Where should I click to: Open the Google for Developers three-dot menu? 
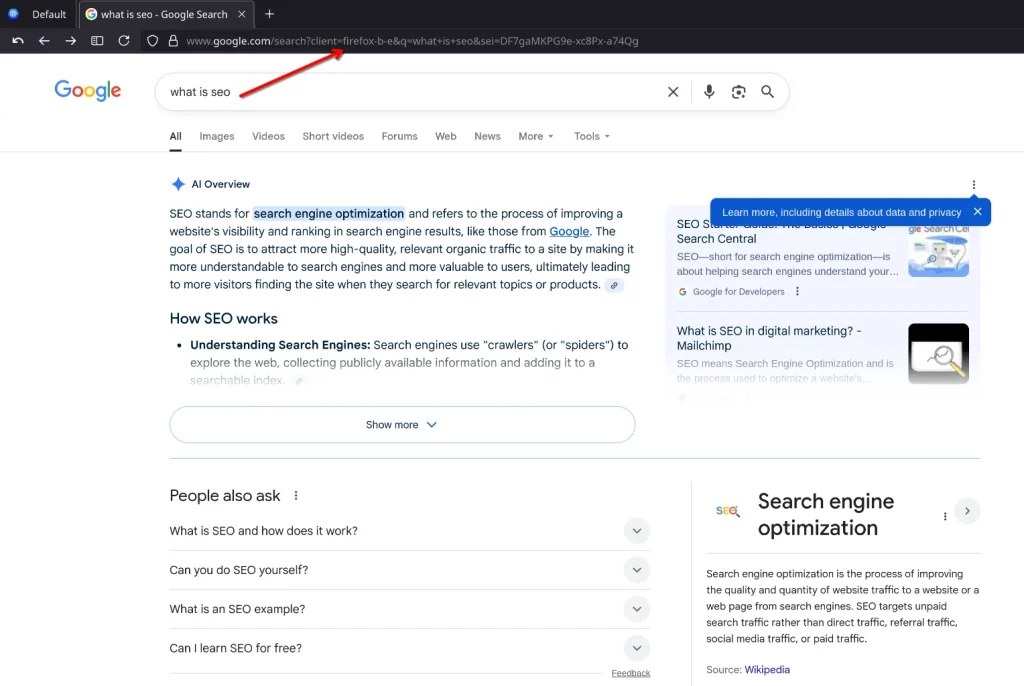click(x=797, y=291)
